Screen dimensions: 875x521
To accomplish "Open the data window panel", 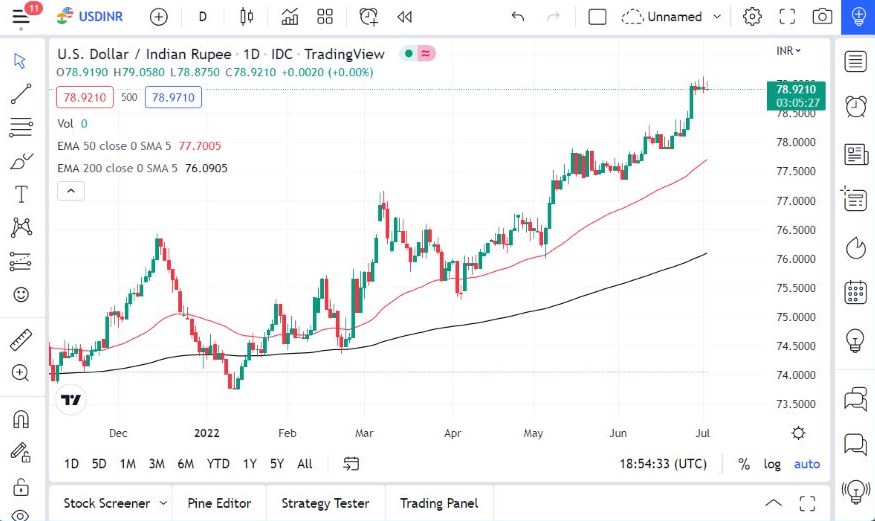I will pyautogui.click(x=855, y=199).
